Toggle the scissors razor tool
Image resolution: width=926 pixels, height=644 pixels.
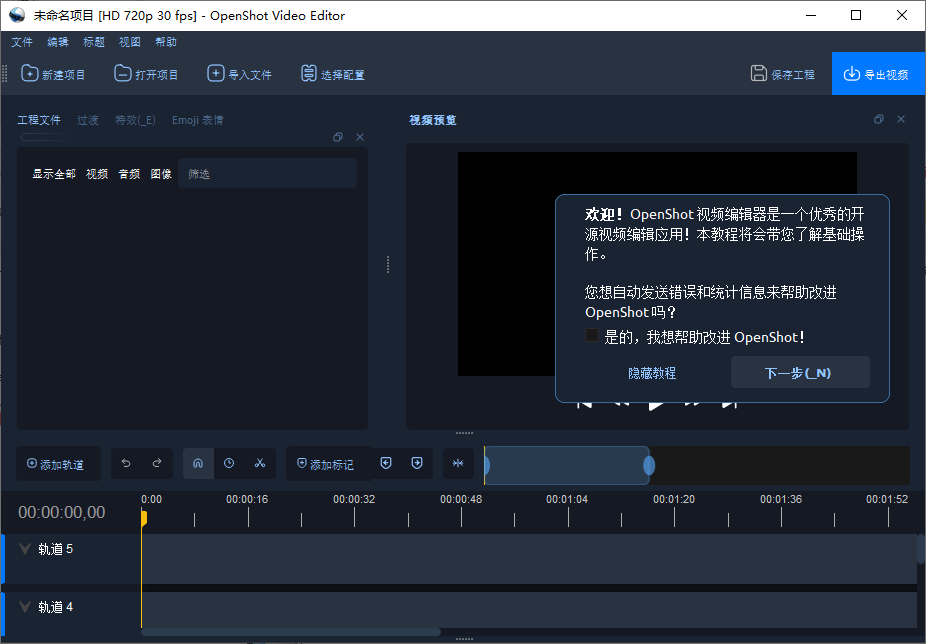[260, 463]
